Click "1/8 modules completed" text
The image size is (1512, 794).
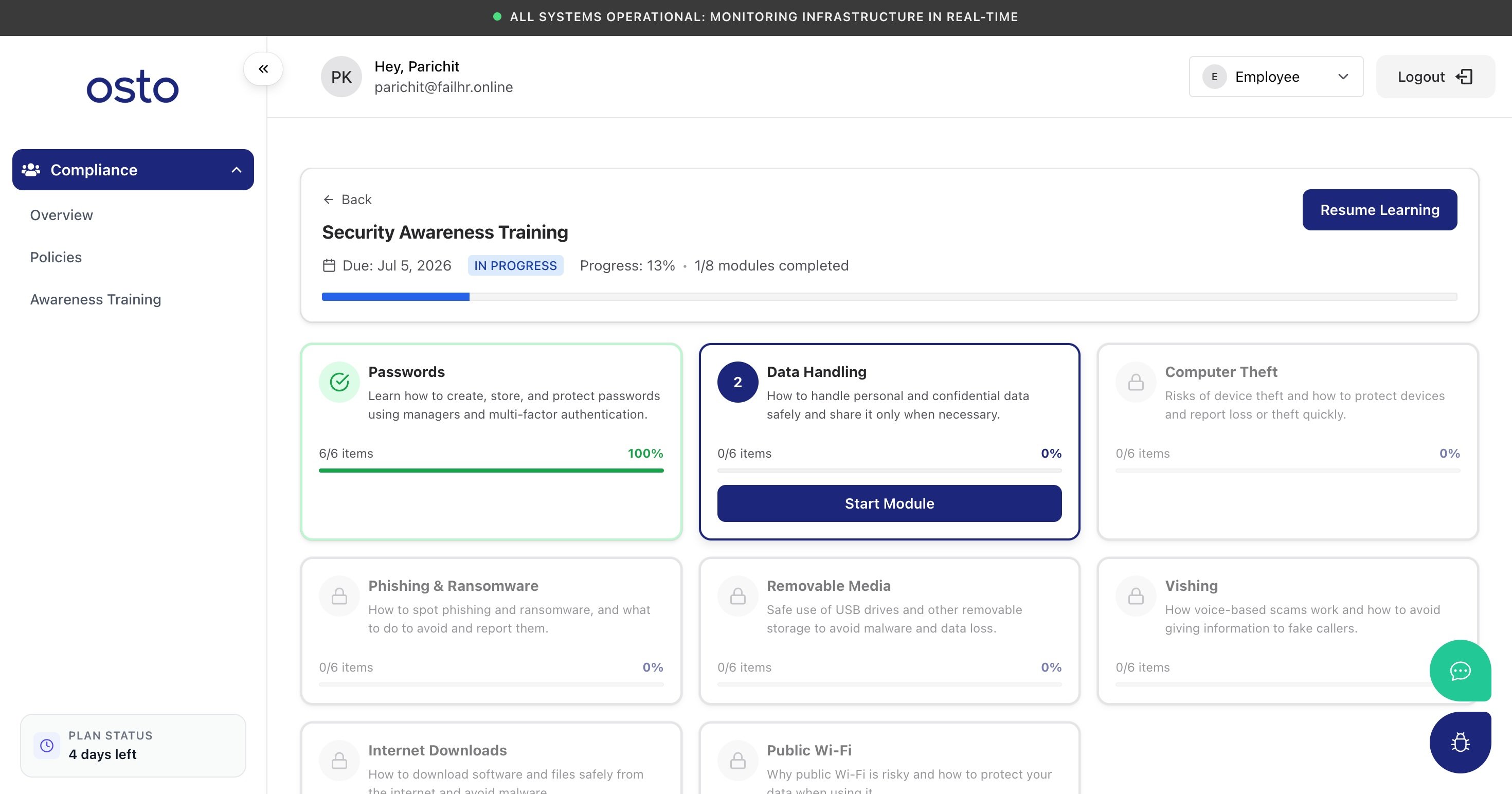point(771,266)
